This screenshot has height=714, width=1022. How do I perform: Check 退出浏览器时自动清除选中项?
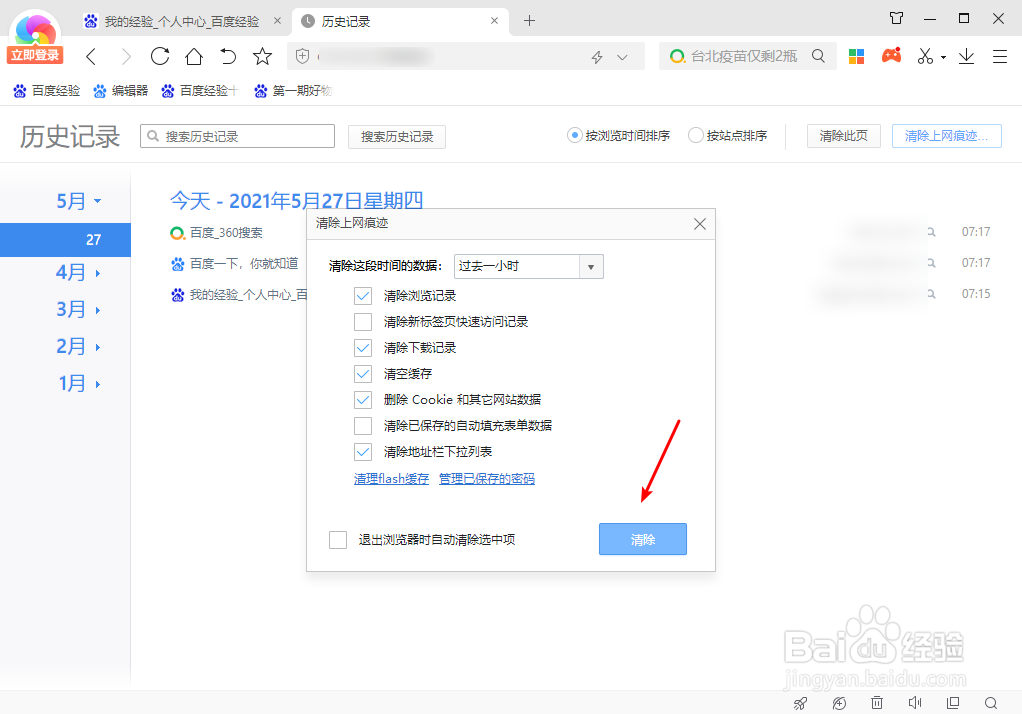tap(338, 539)
